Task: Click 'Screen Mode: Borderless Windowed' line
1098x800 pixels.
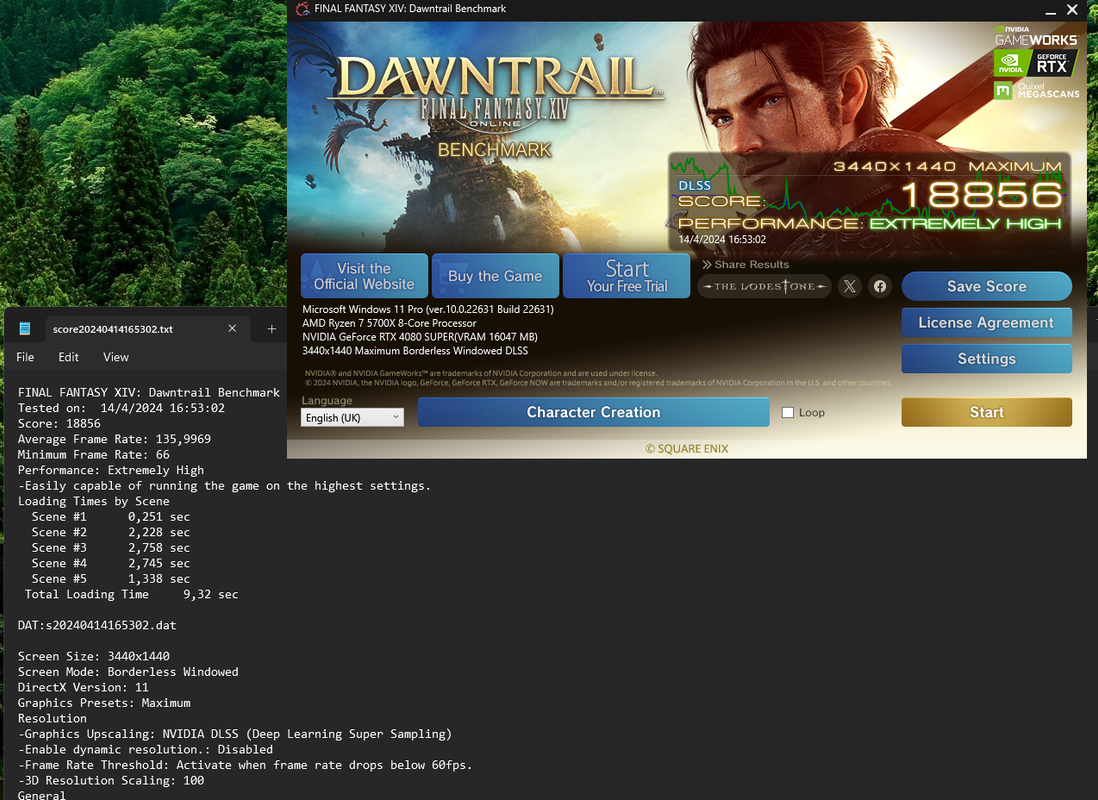Action: tap(128, 672)
